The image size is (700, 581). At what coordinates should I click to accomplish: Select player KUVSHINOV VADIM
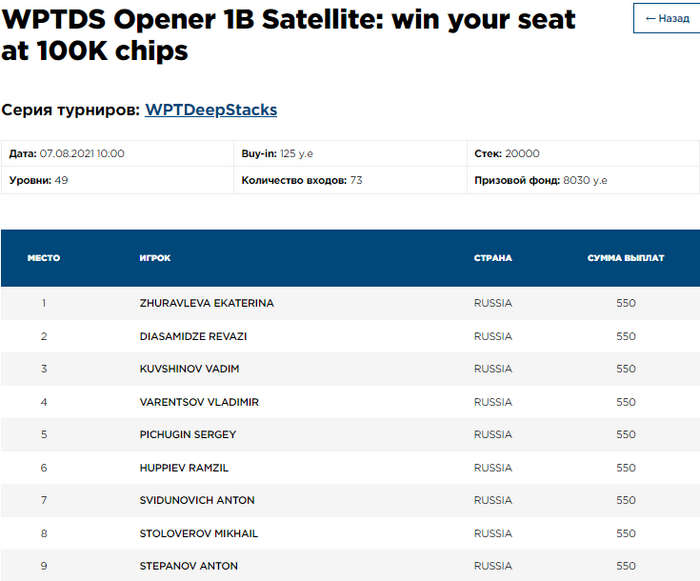[x=189, y=369]
